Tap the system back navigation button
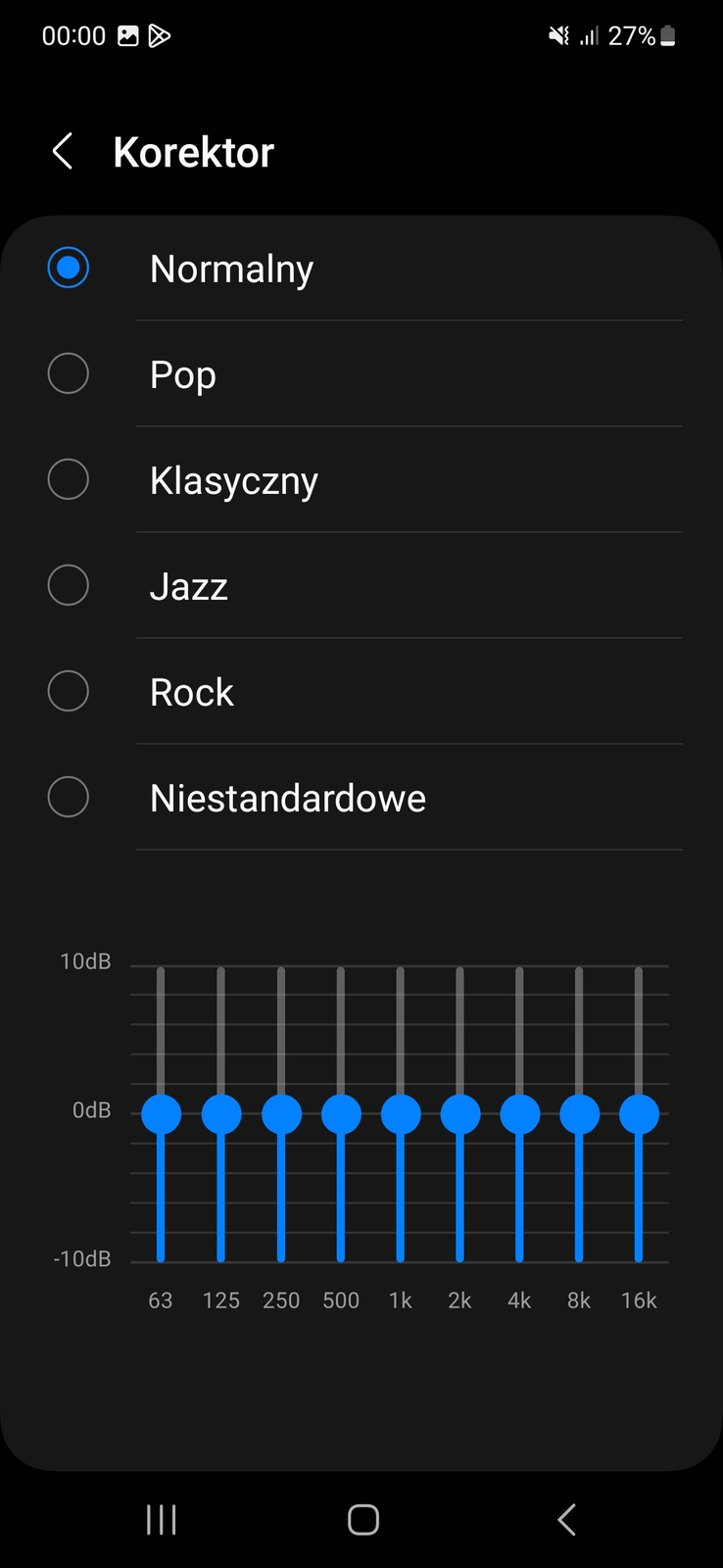The width and height of the screenshot is (723, 1568). [566, 1519]
